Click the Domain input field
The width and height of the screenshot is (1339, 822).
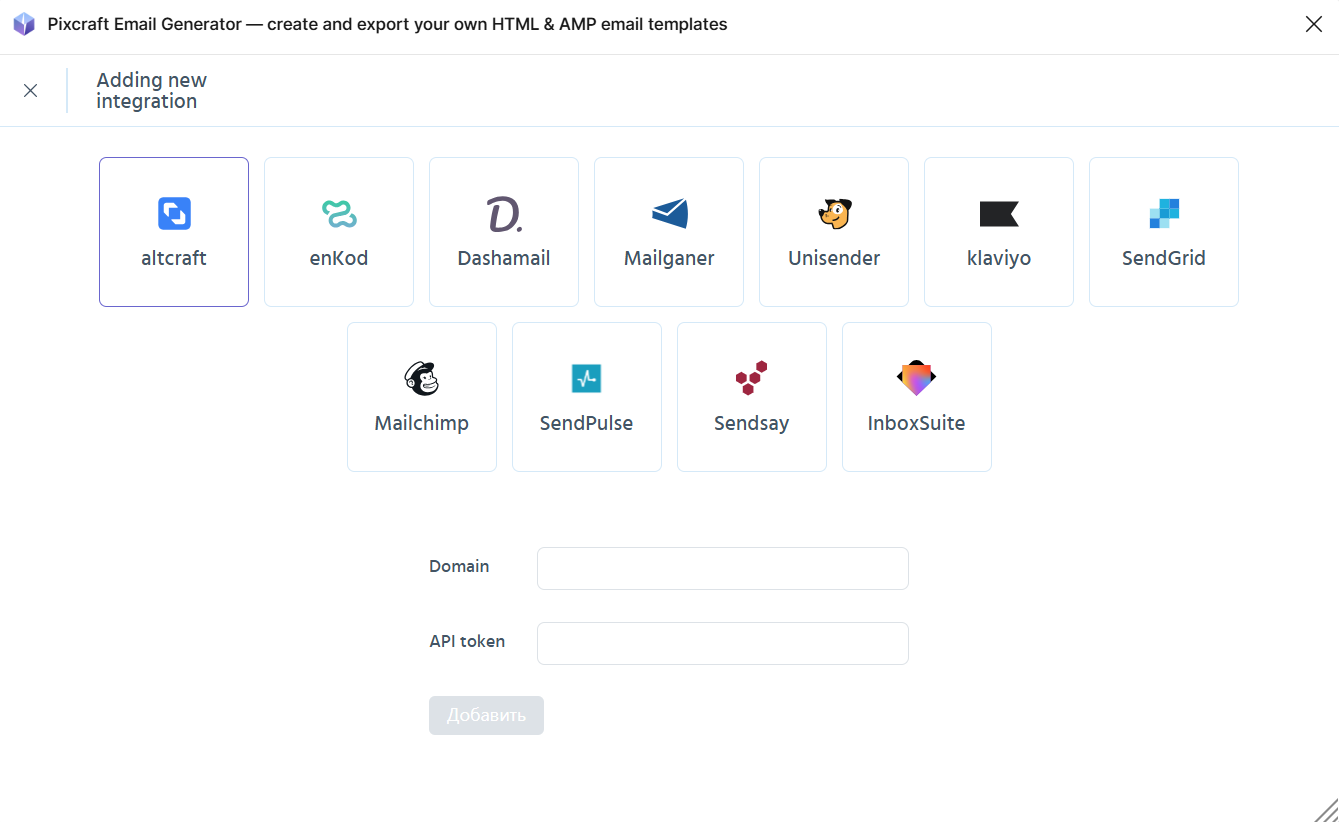[723, 568]
